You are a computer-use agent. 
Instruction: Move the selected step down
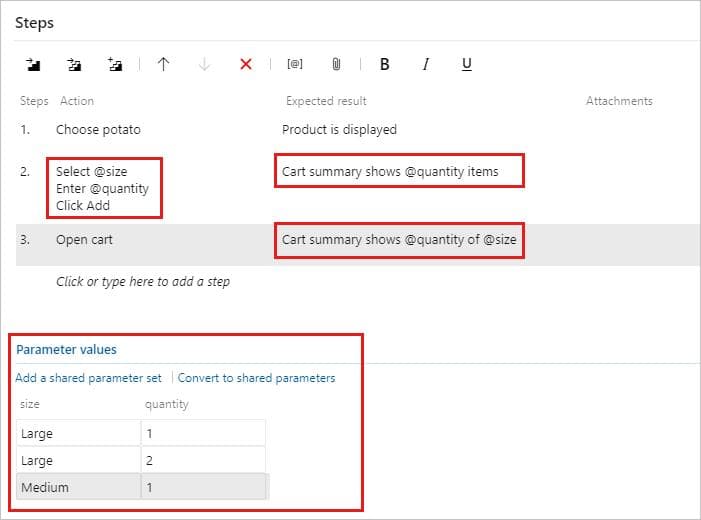204,64
